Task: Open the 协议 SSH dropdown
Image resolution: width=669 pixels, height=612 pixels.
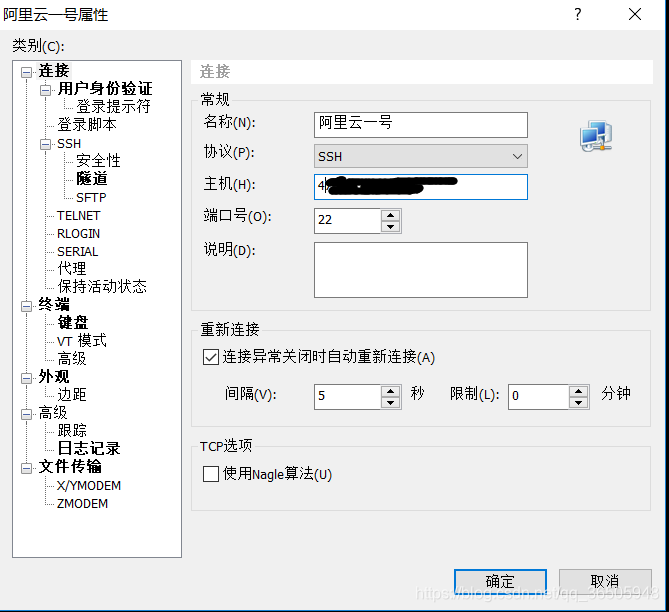Action: point(421,156)
